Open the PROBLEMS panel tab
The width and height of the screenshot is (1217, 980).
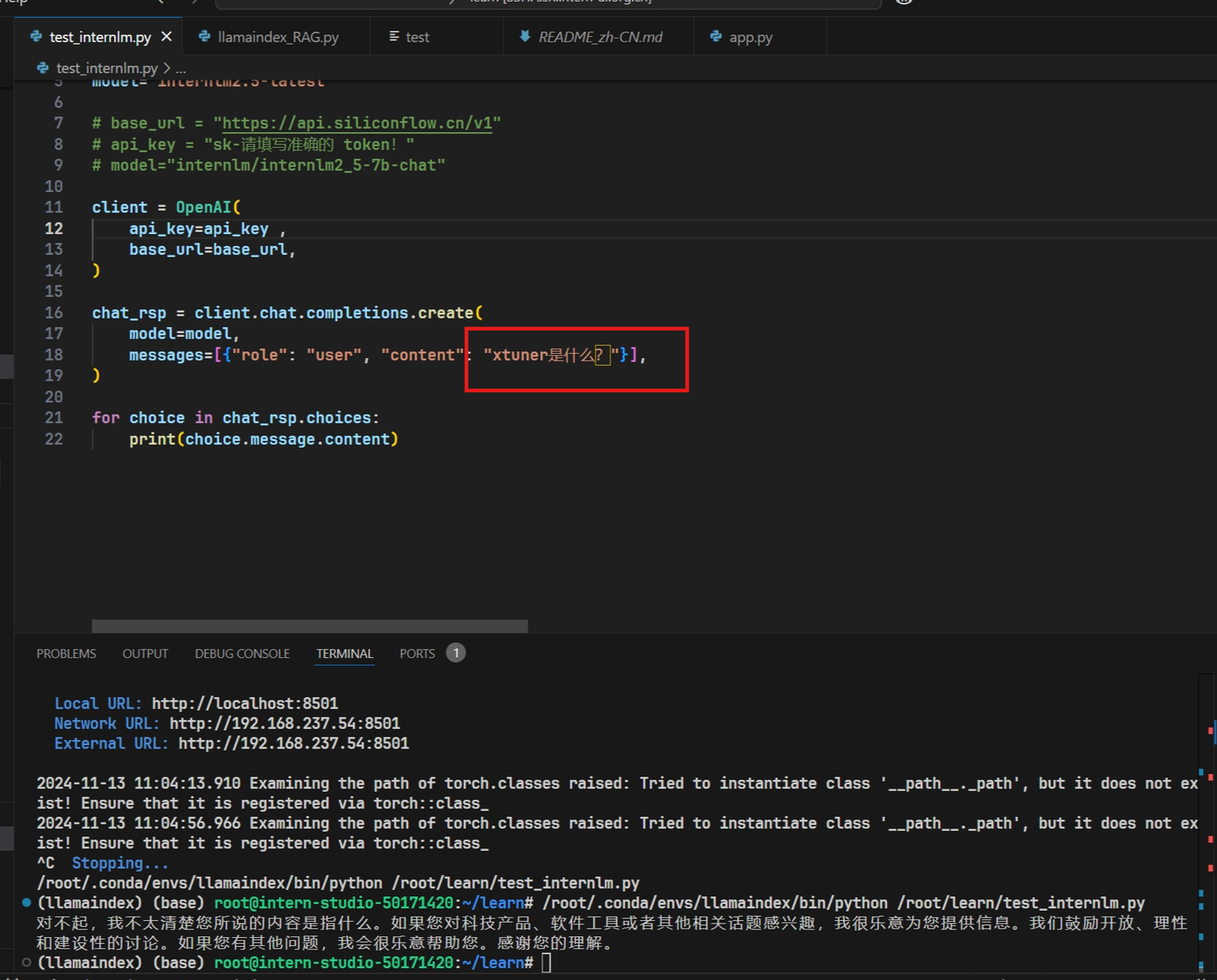66,654
